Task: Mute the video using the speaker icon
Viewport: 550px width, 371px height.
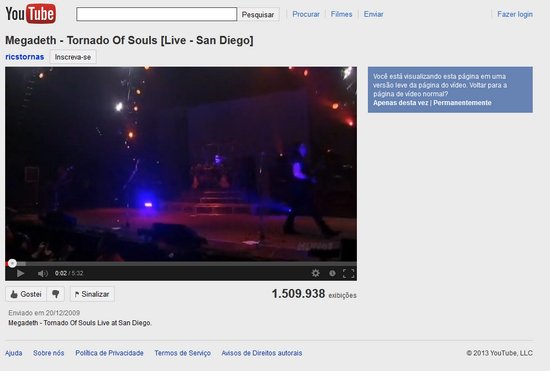Action: 43,273
